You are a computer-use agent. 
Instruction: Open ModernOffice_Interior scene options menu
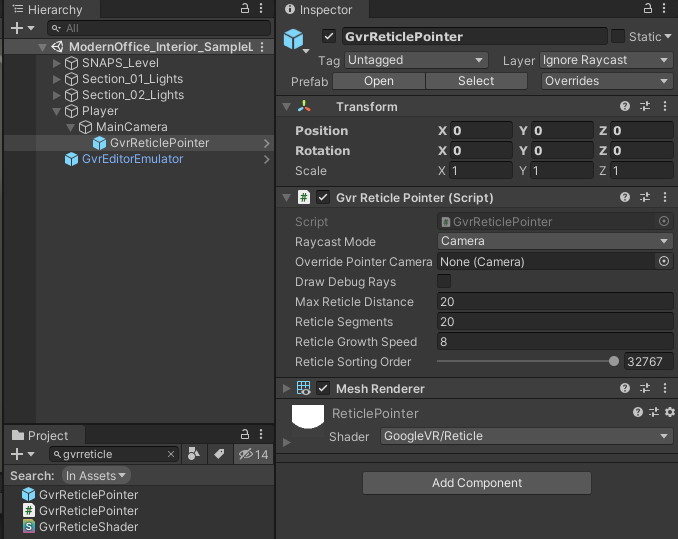coord(262,47)
